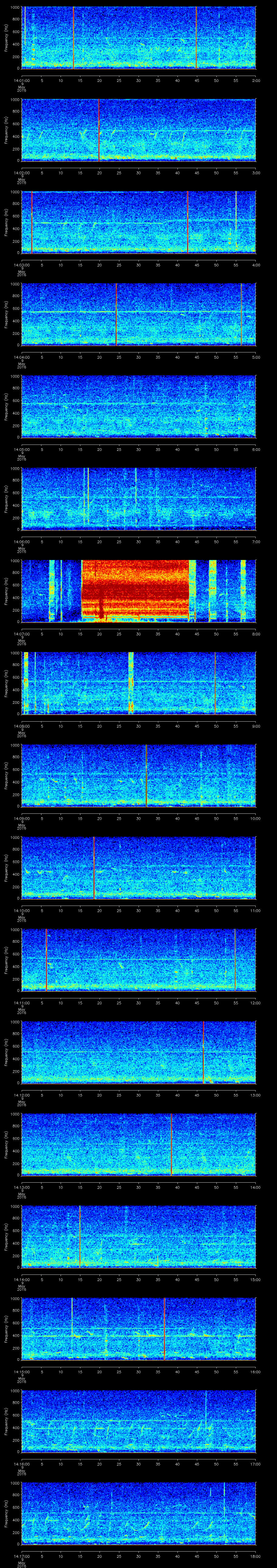Select the red marker near 18 s in the 14:10:00 spectrogram
The height and width of the screenshot is (1568, 277).
(x=94, y=868)
